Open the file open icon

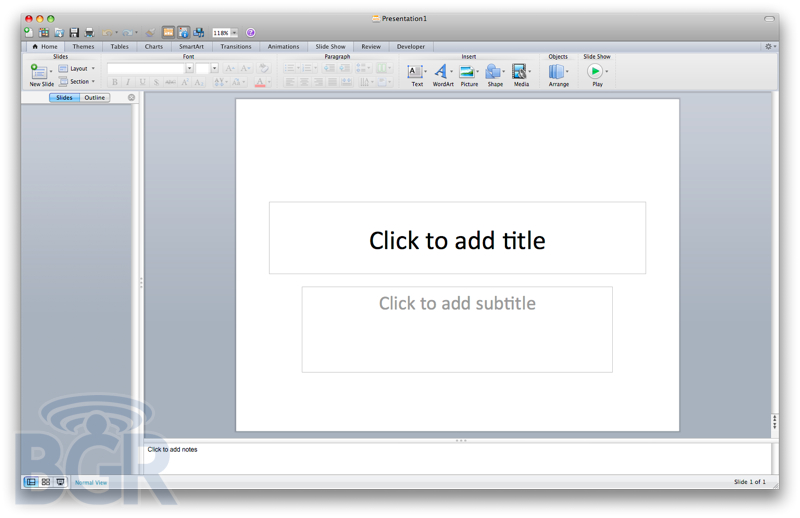pos(59,33)
